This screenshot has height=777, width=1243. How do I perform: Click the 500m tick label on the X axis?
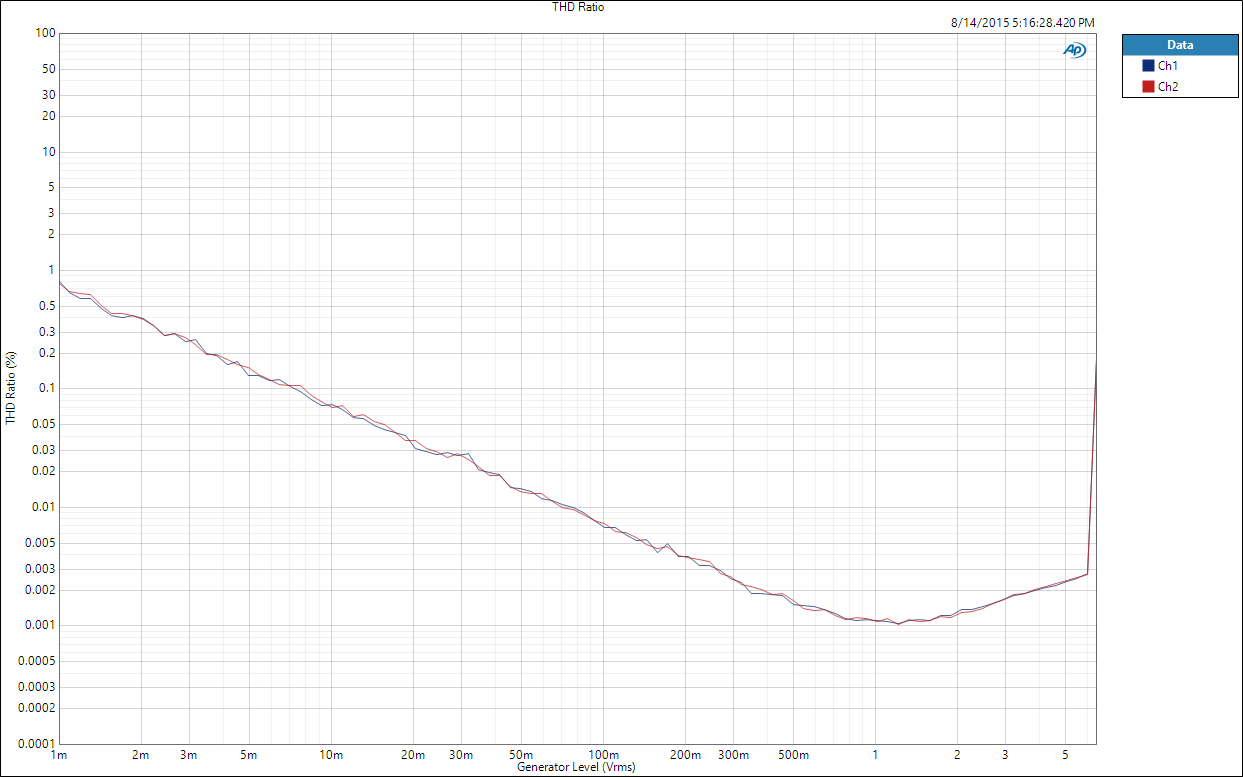pyautogui.click(x=794, y=755)
